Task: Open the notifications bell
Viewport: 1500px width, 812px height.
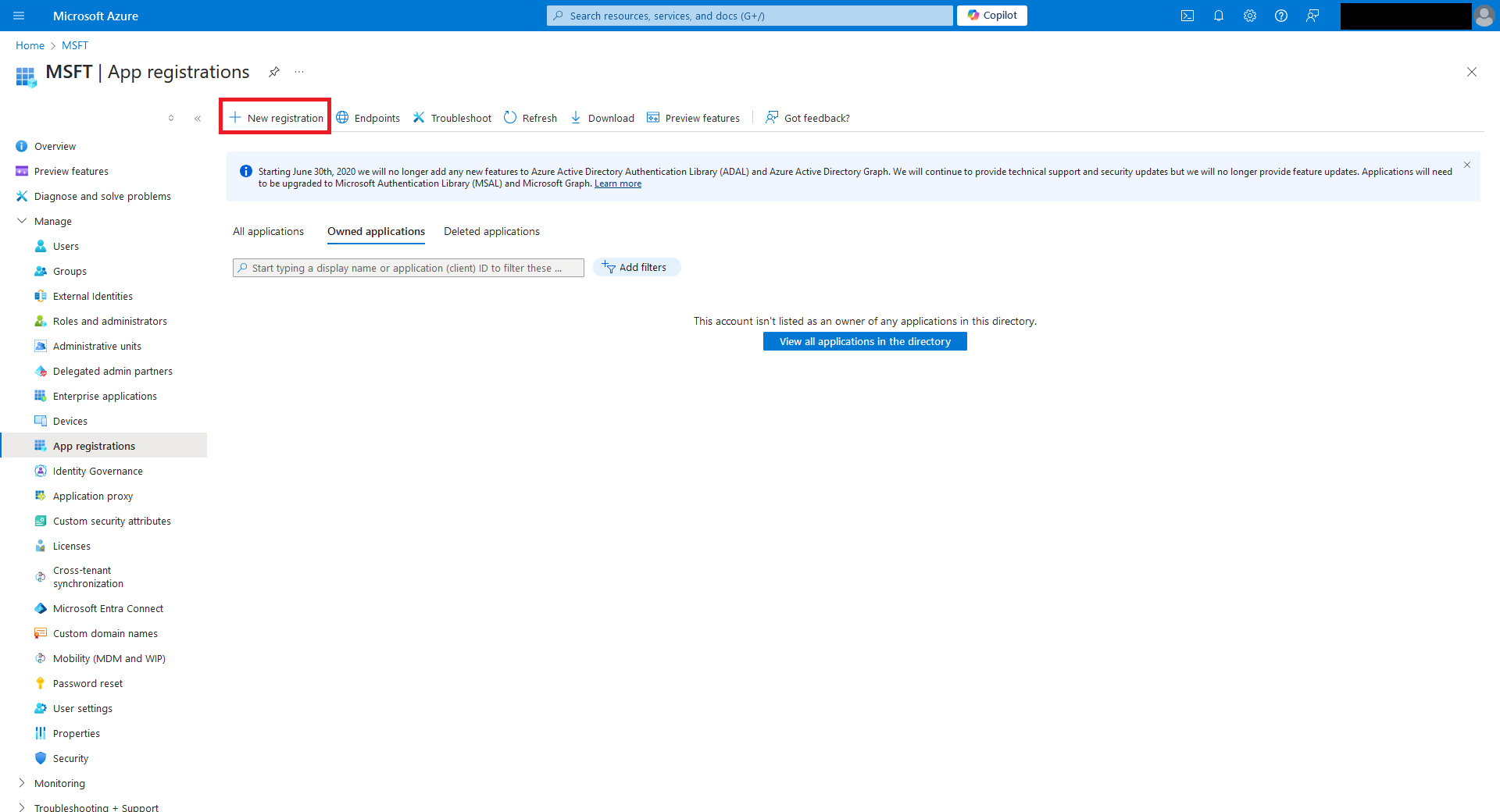Action: point(1218,16)
